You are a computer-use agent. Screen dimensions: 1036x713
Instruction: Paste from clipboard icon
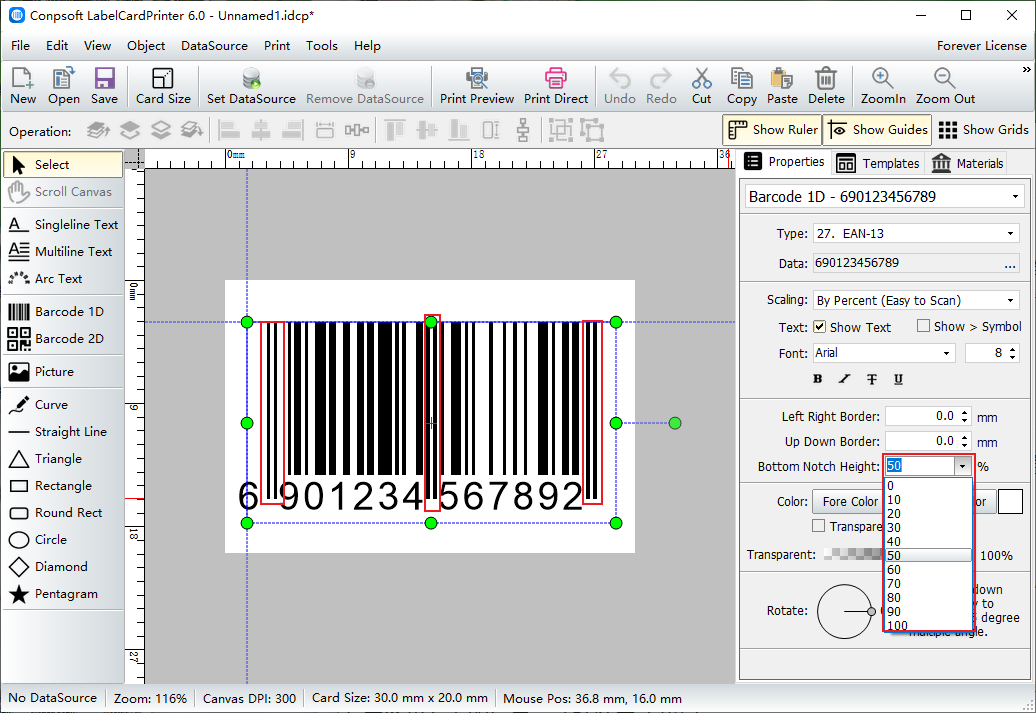click(782, 85)
